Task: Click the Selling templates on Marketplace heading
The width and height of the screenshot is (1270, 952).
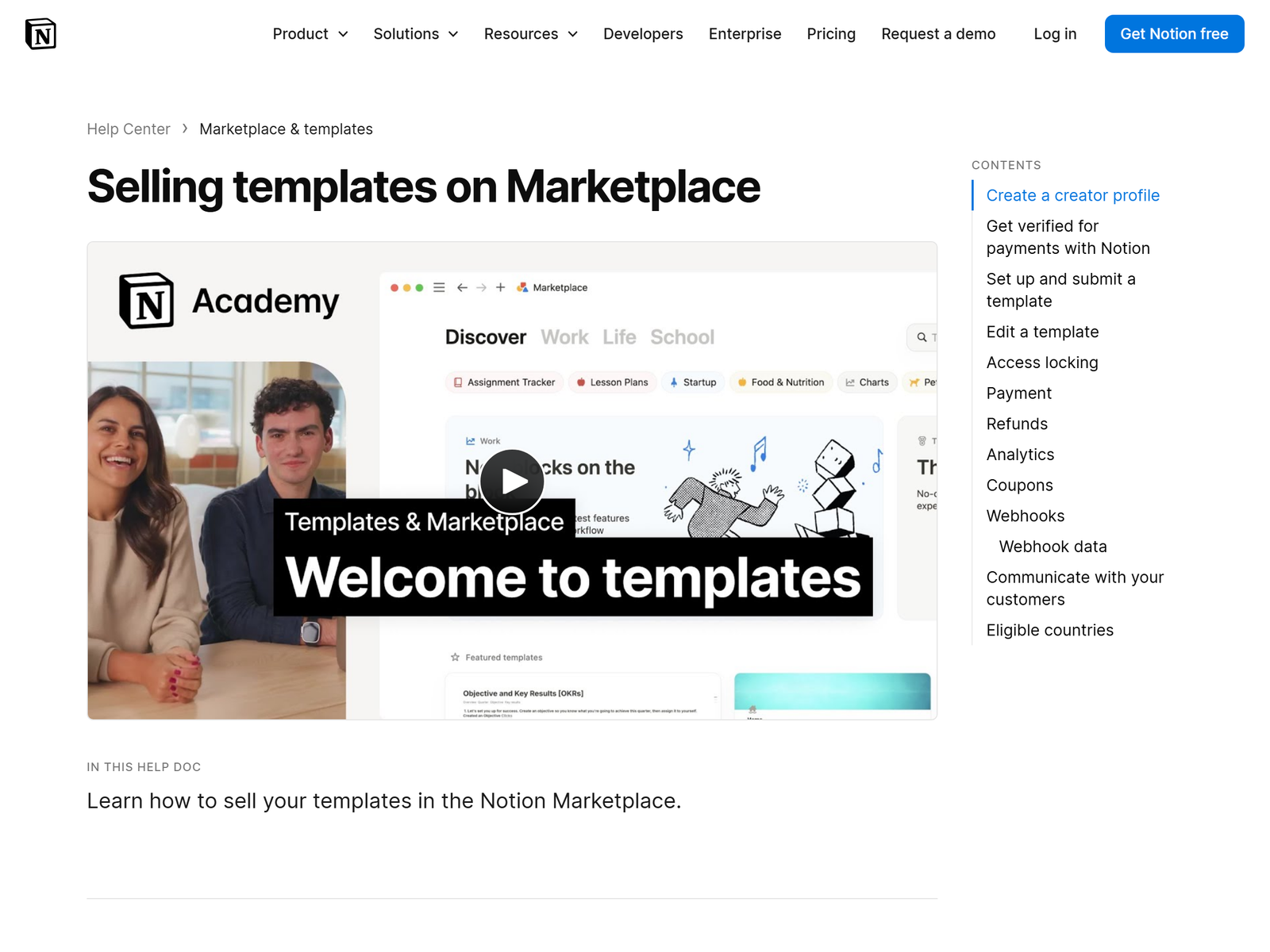Action: click(424, 187)
